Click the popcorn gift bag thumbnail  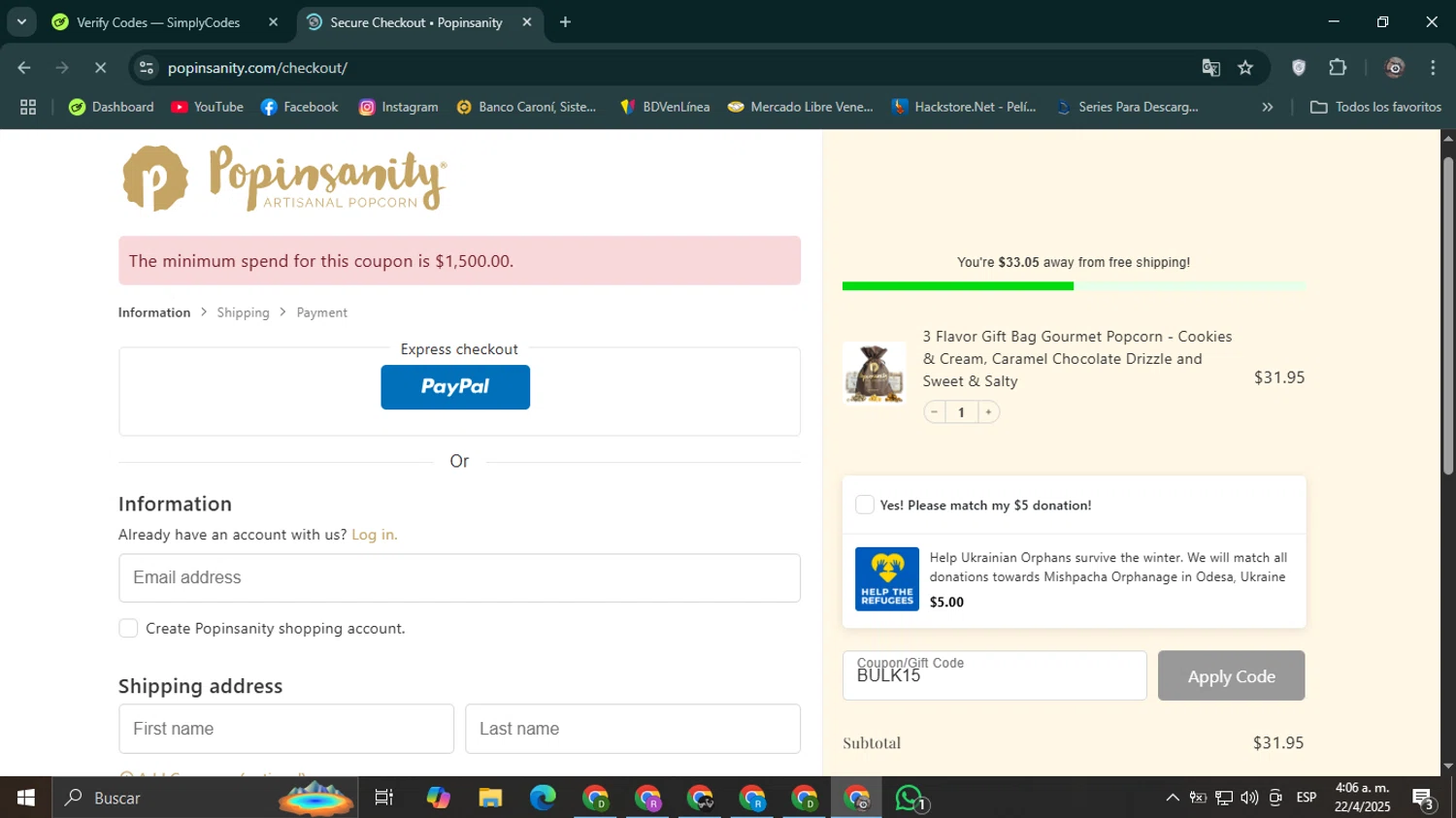pos(875,373)
